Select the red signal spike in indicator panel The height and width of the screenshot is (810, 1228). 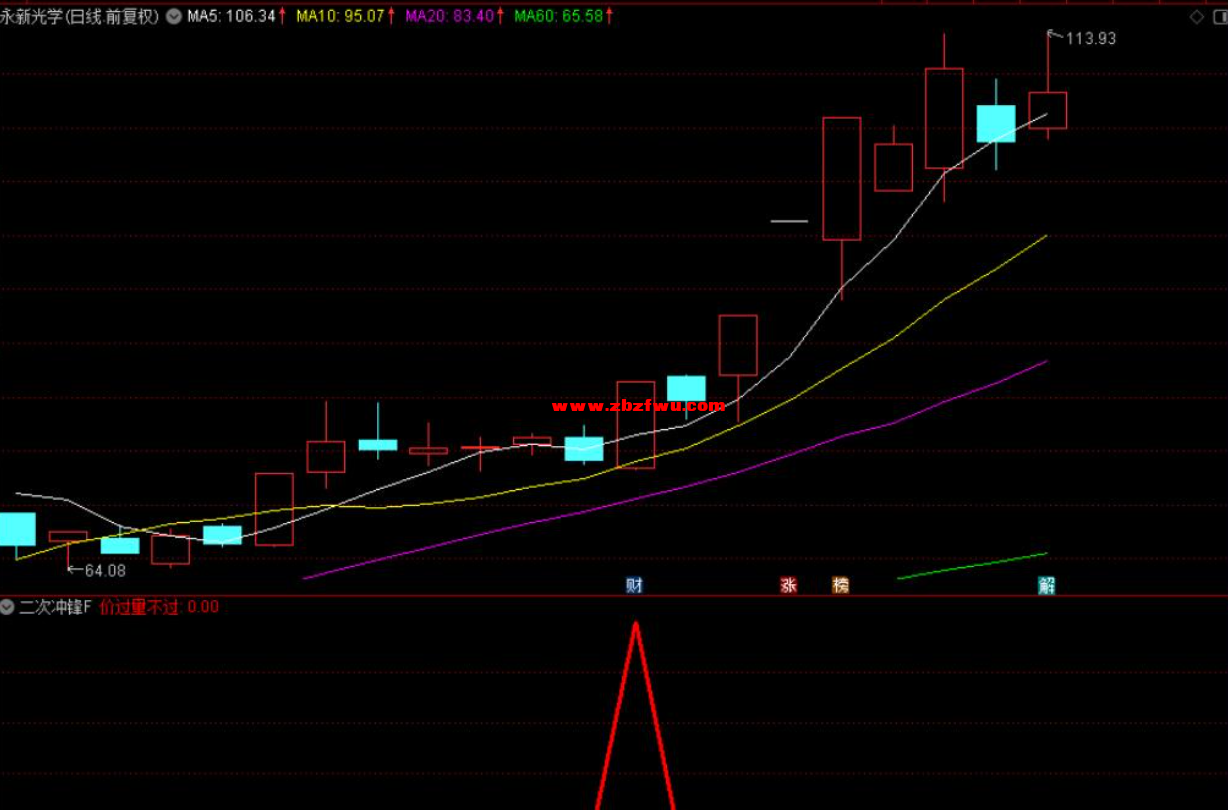635,714
